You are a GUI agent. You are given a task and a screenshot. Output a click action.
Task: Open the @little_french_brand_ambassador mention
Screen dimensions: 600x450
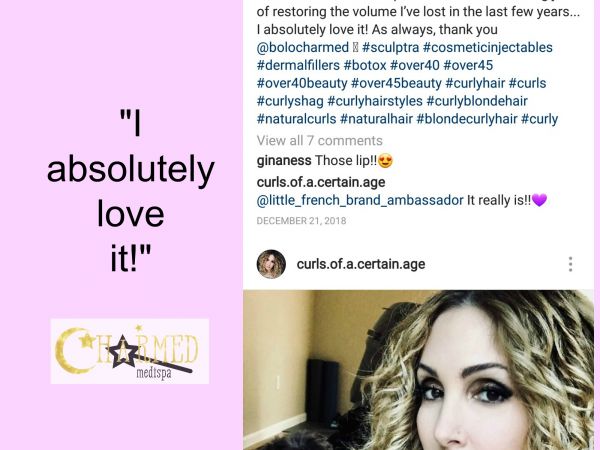coord(360,200)
